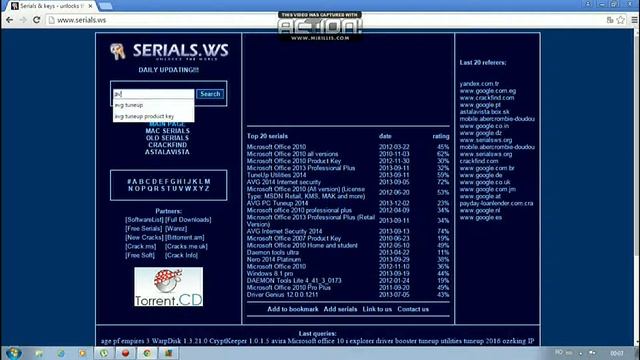Go back using the browser back arrow
Screen dimensions: 640x360
point(9,20)
